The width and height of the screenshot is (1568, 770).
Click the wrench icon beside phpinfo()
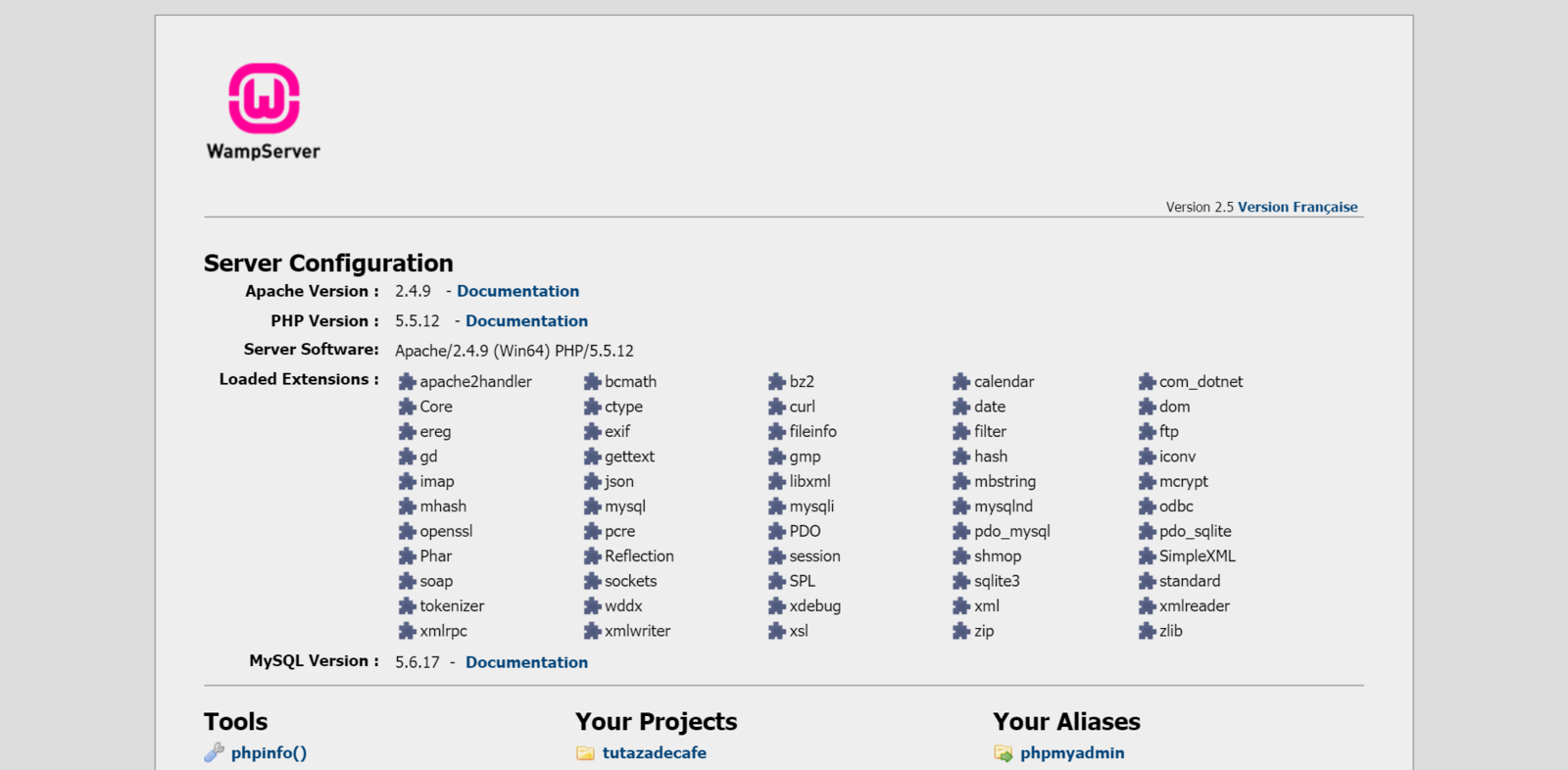[x=214, y=752]
